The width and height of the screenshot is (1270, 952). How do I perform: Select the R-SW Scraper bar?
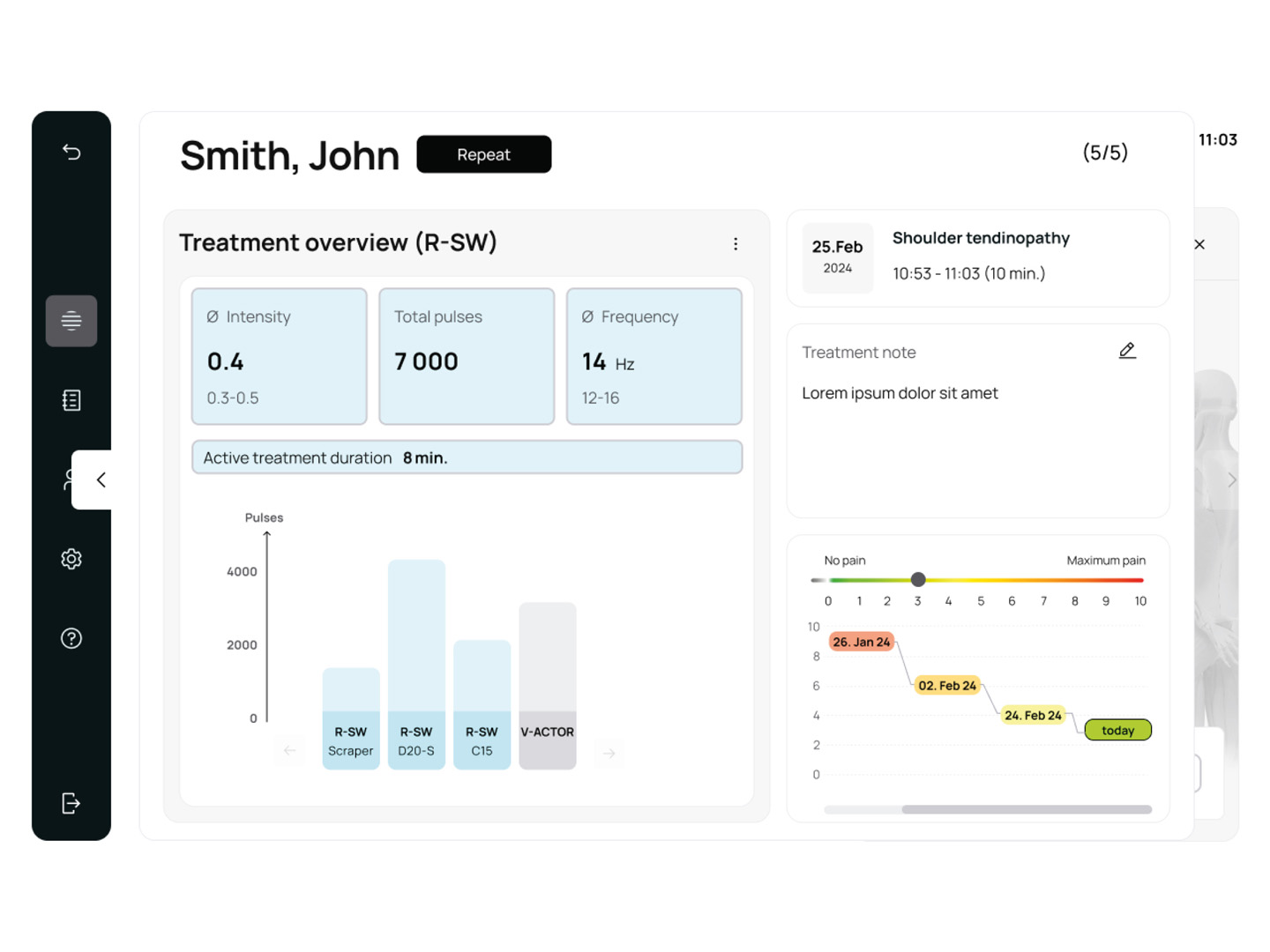(351, 718)
